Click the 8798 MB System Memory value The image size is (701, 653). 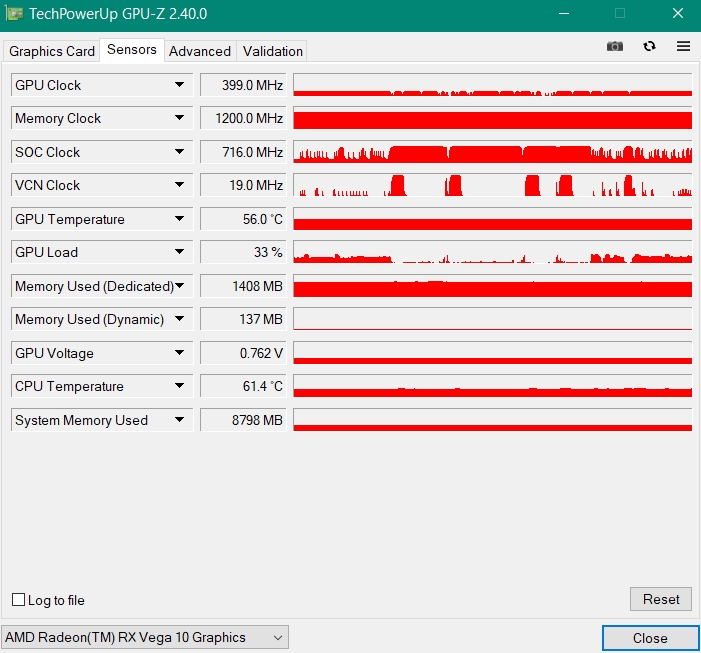tap(243, 420)
